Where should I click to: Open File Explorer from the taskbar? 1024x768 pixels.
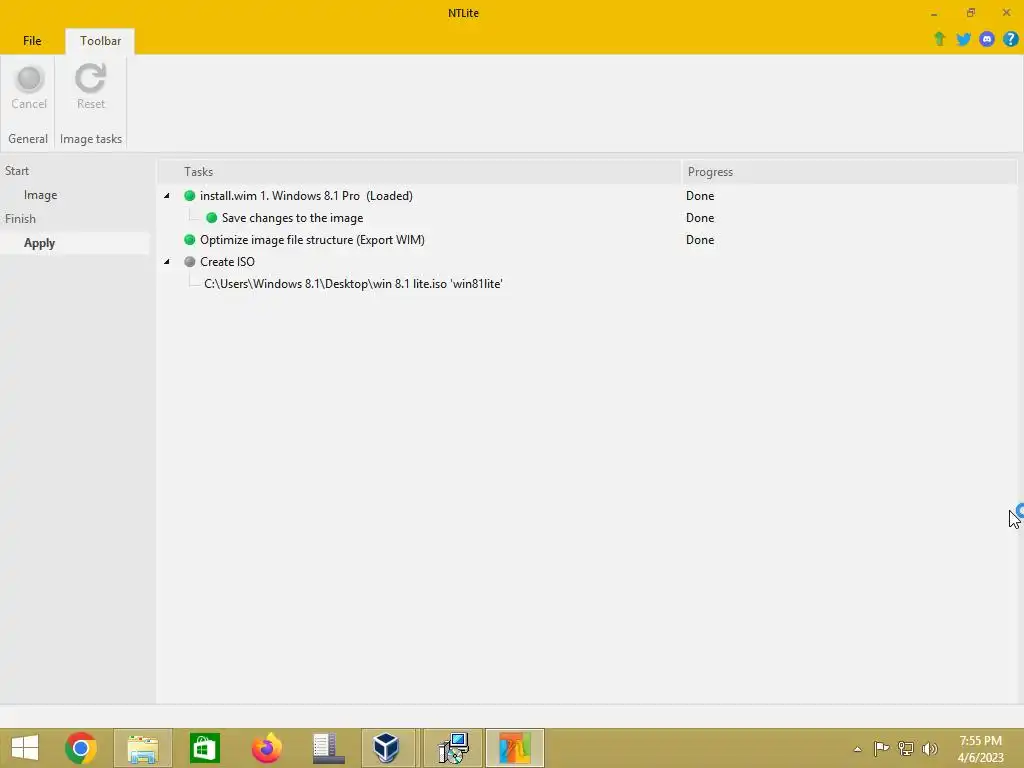pos(143,748)
